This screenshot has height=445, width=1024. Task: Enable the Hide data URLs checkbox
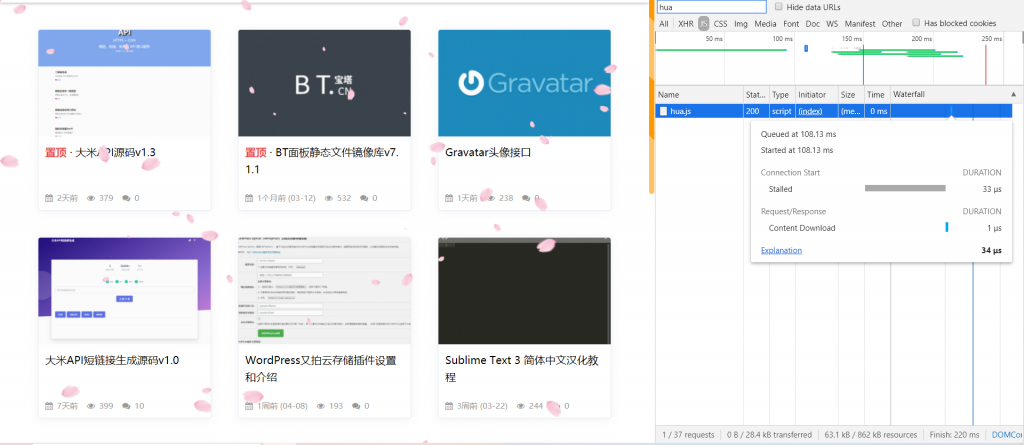[x=779, y=7]
